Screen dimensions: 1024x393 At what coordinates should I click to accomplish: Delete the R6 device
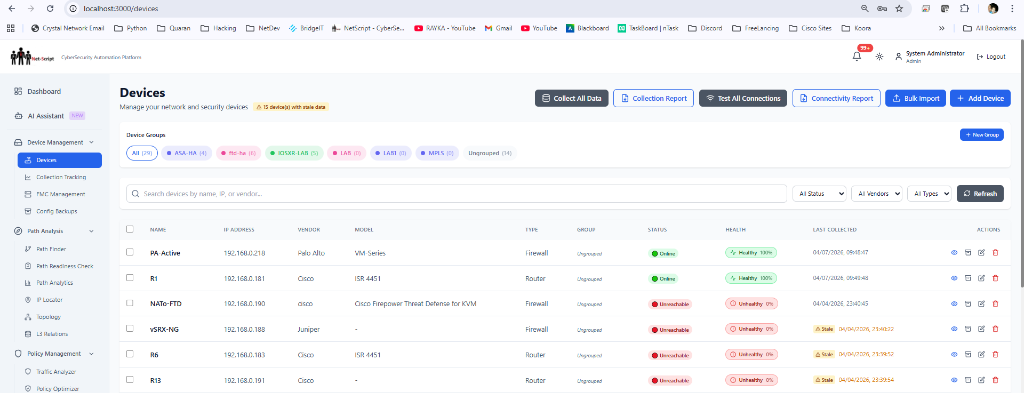click(x=995, y=354)
